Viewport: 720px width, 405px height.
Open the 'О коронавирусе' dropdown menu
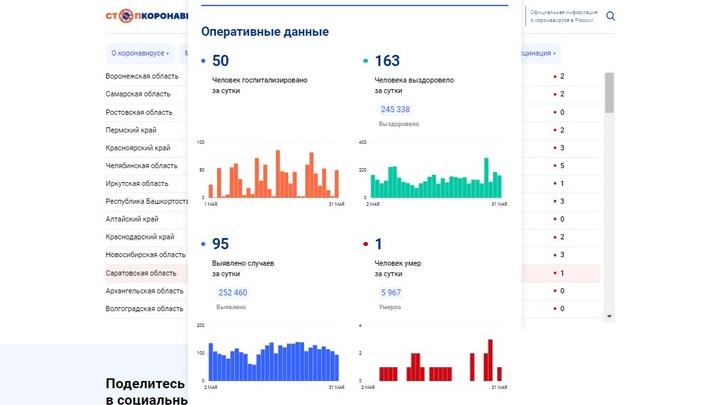tap(140, 53)
